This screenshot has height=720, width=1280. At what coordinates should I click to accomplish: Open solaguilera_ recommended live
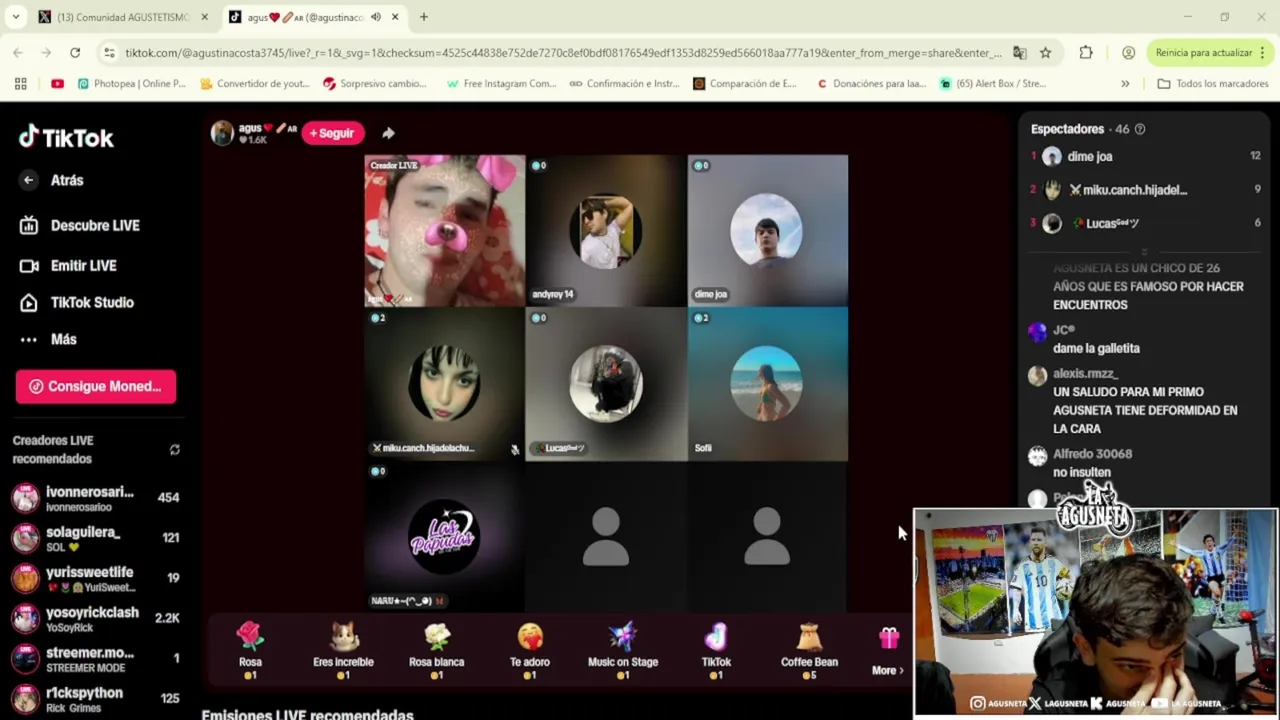(x=96, y=538)
